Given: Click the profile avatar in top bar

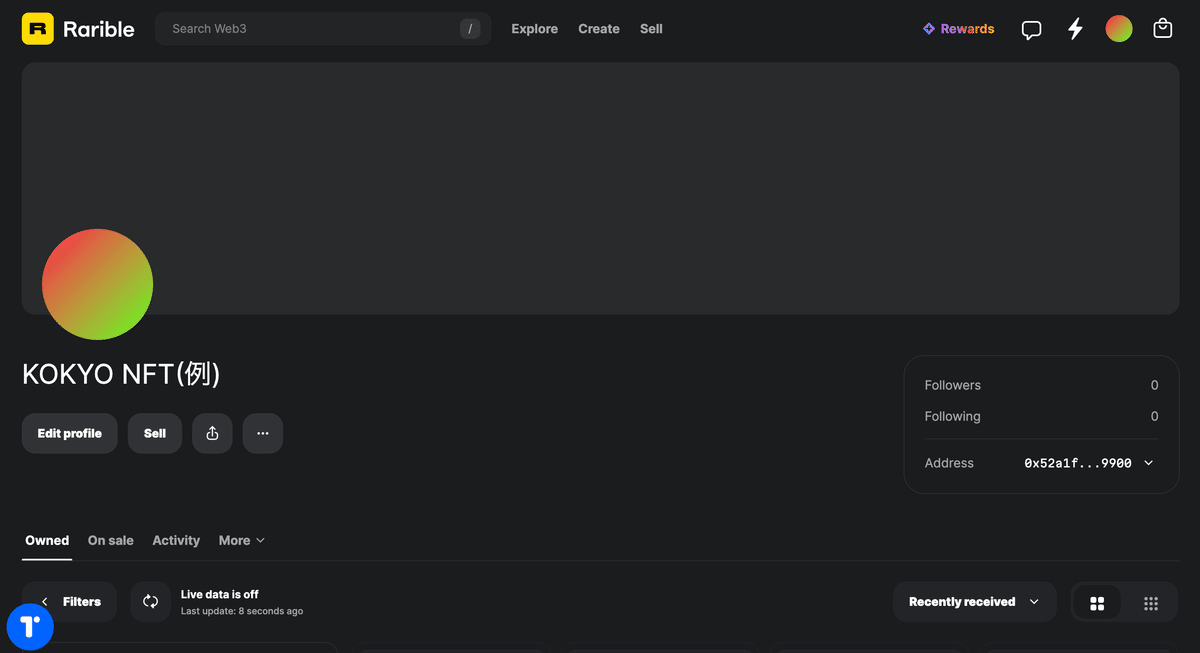Looking at the screenshot, I should [x=1119, y=29].
